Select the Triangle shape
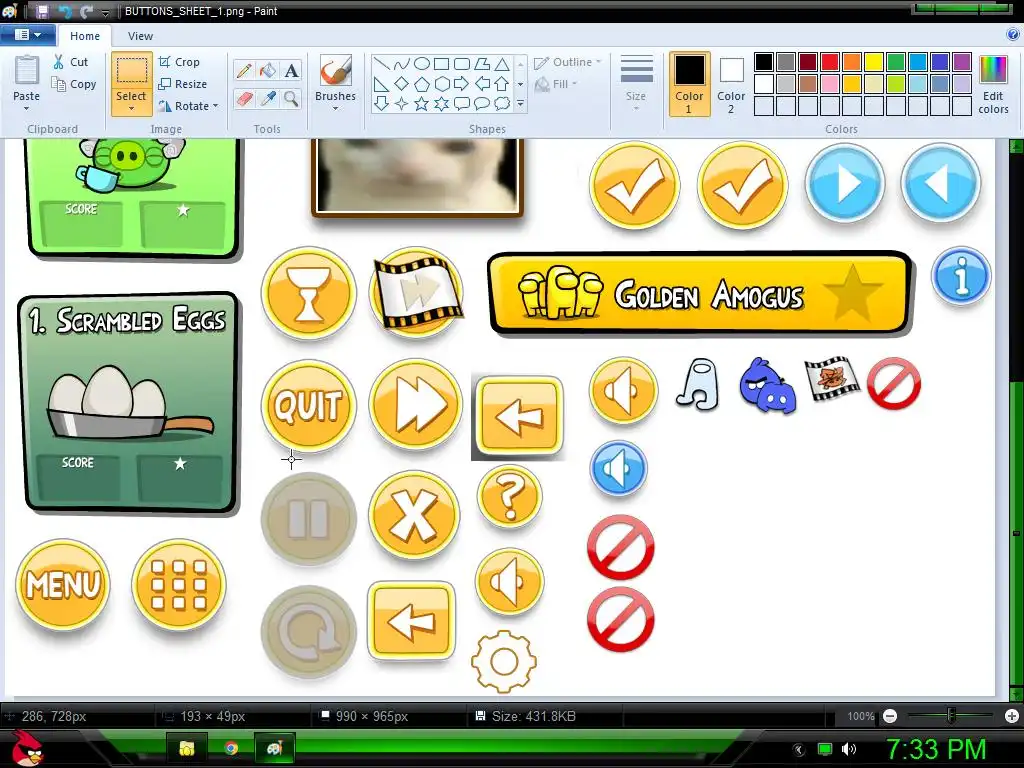The height and width of the screenshot is (768, 1024). pos(502,63)
